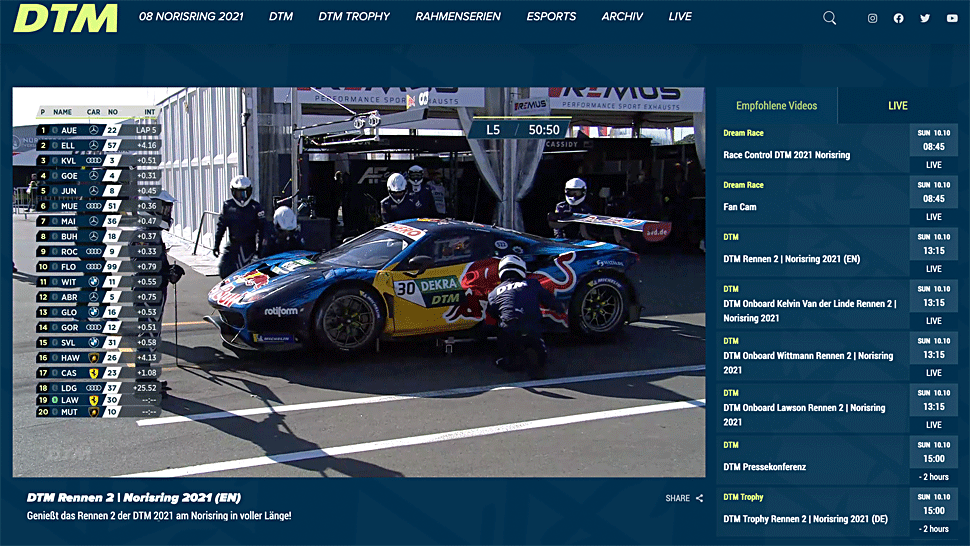This screenshot has height=546, width=970.
Task: Click leaderboard row 17 CAS
Action: pyautogui.click(x=99, y=373)
